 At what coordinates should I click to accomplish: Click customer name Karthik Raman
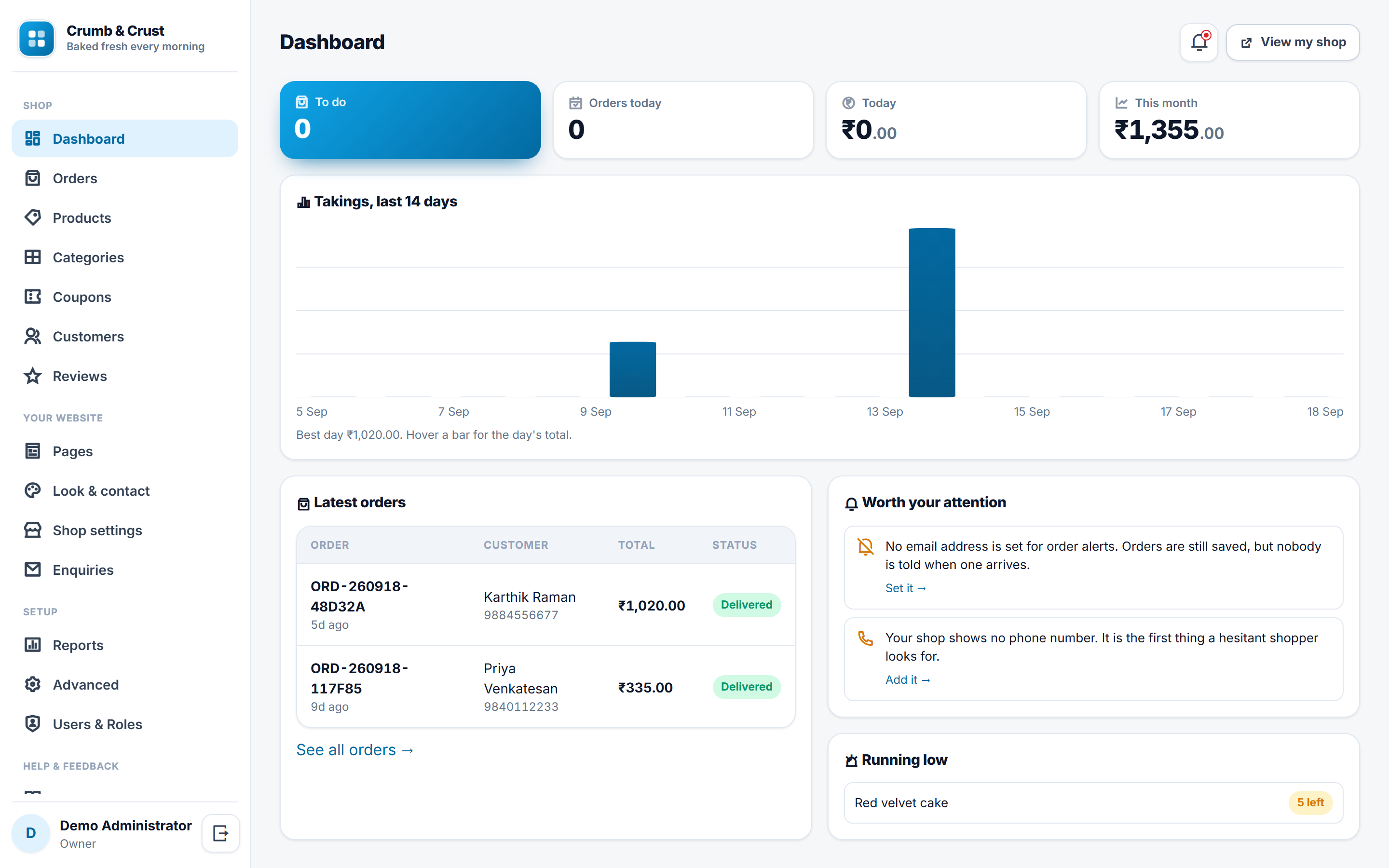coord(529,597)
